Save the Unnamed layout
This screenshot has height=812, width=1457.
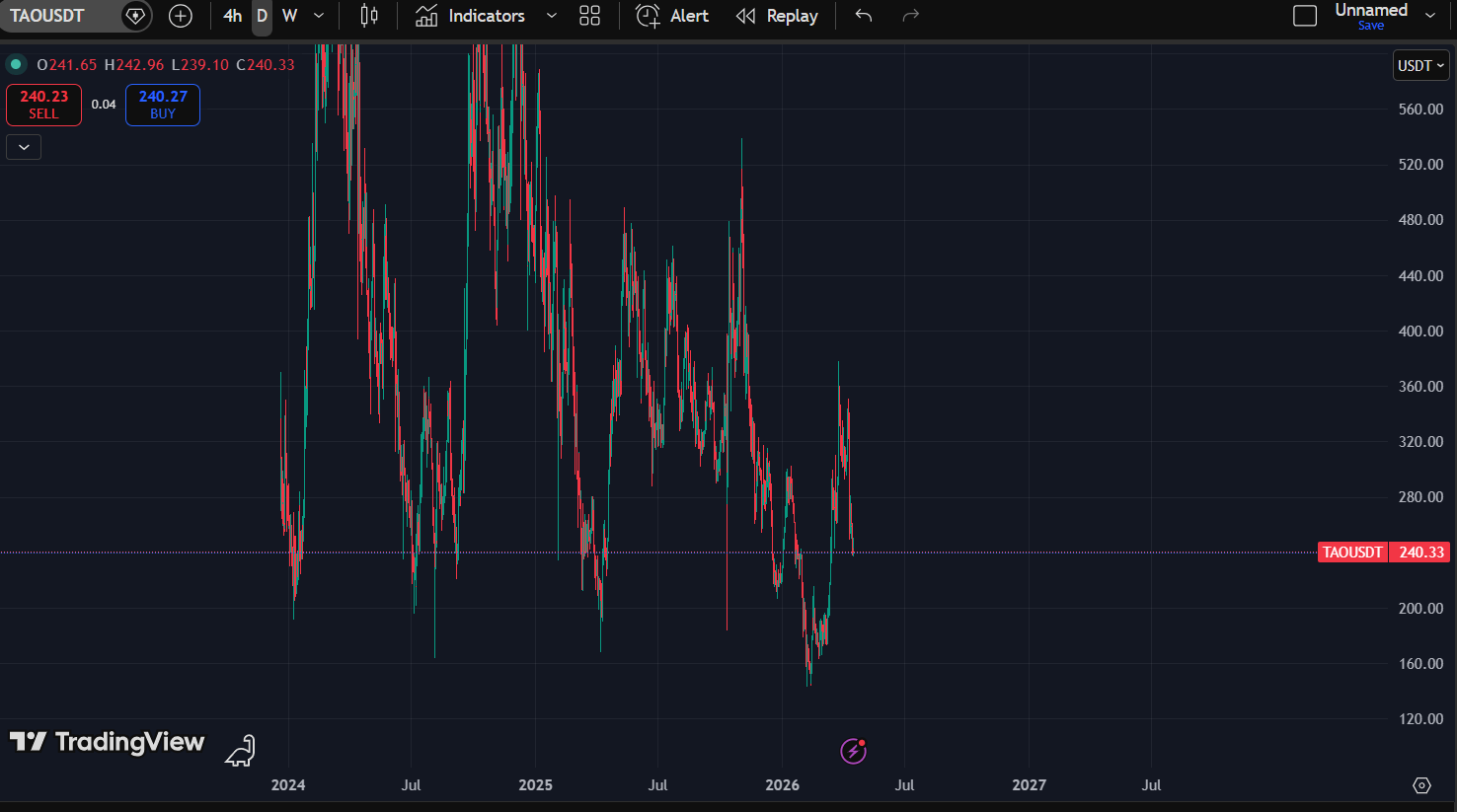pyautogui.click(x=1371, y=26)
